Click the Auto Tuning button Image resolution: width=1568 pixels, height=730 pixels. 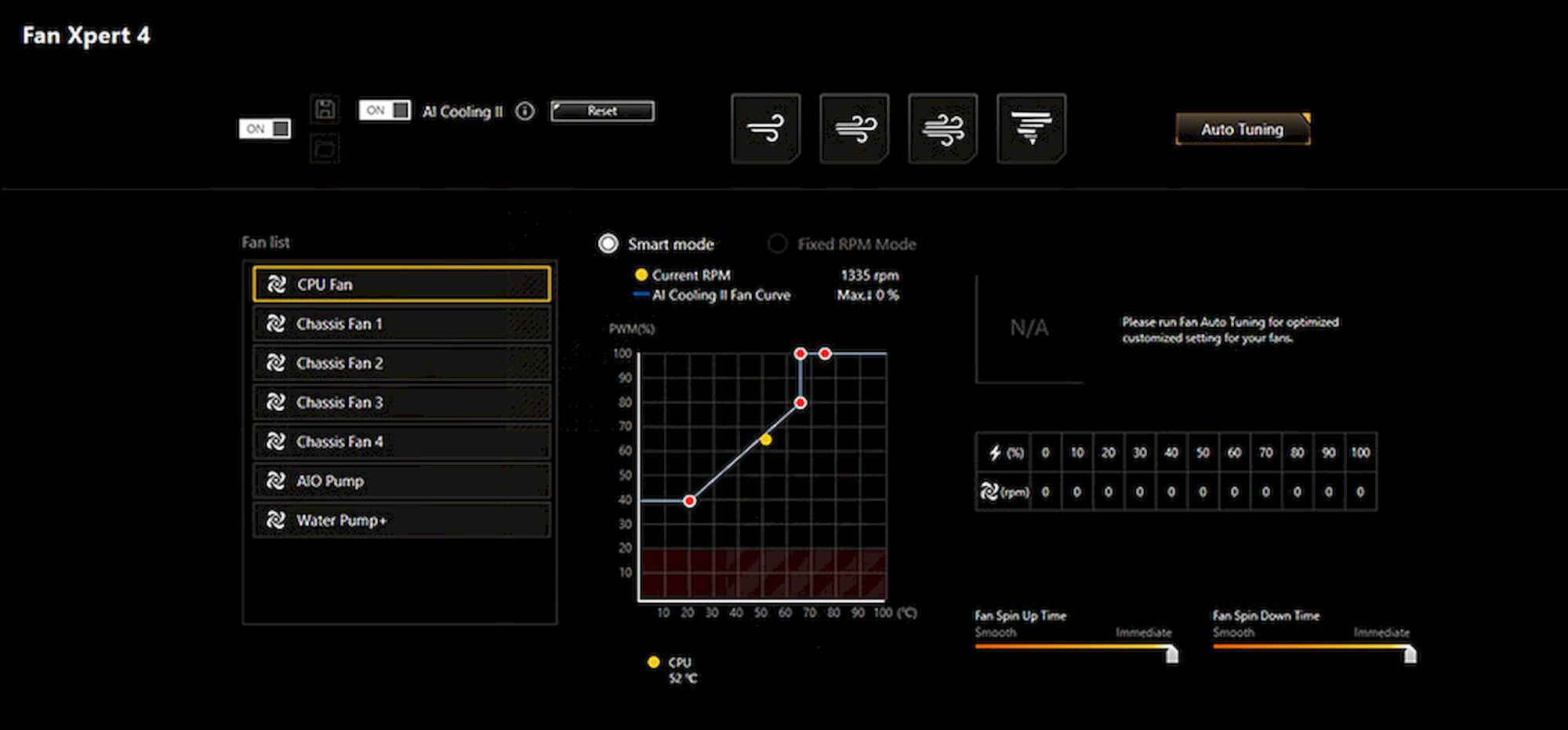pyautogui.click(x=1243, y=129)
